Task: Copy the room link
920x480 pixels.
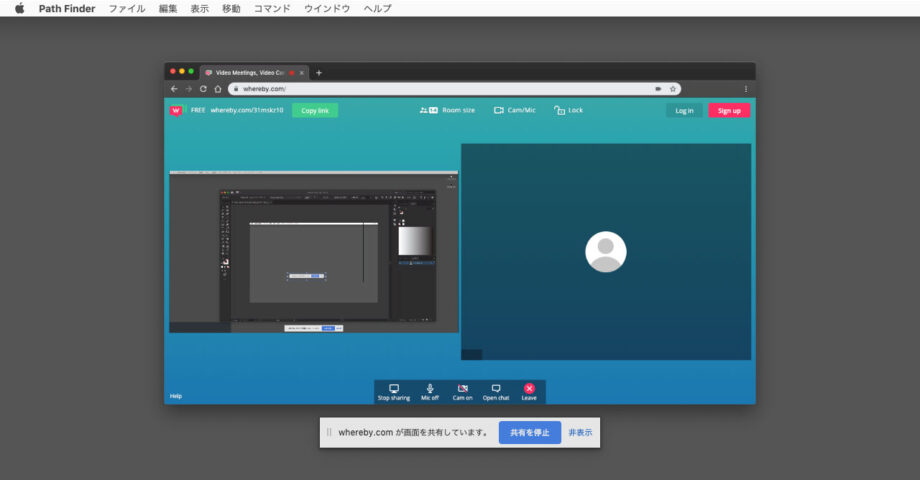Action: coord(315,110)
